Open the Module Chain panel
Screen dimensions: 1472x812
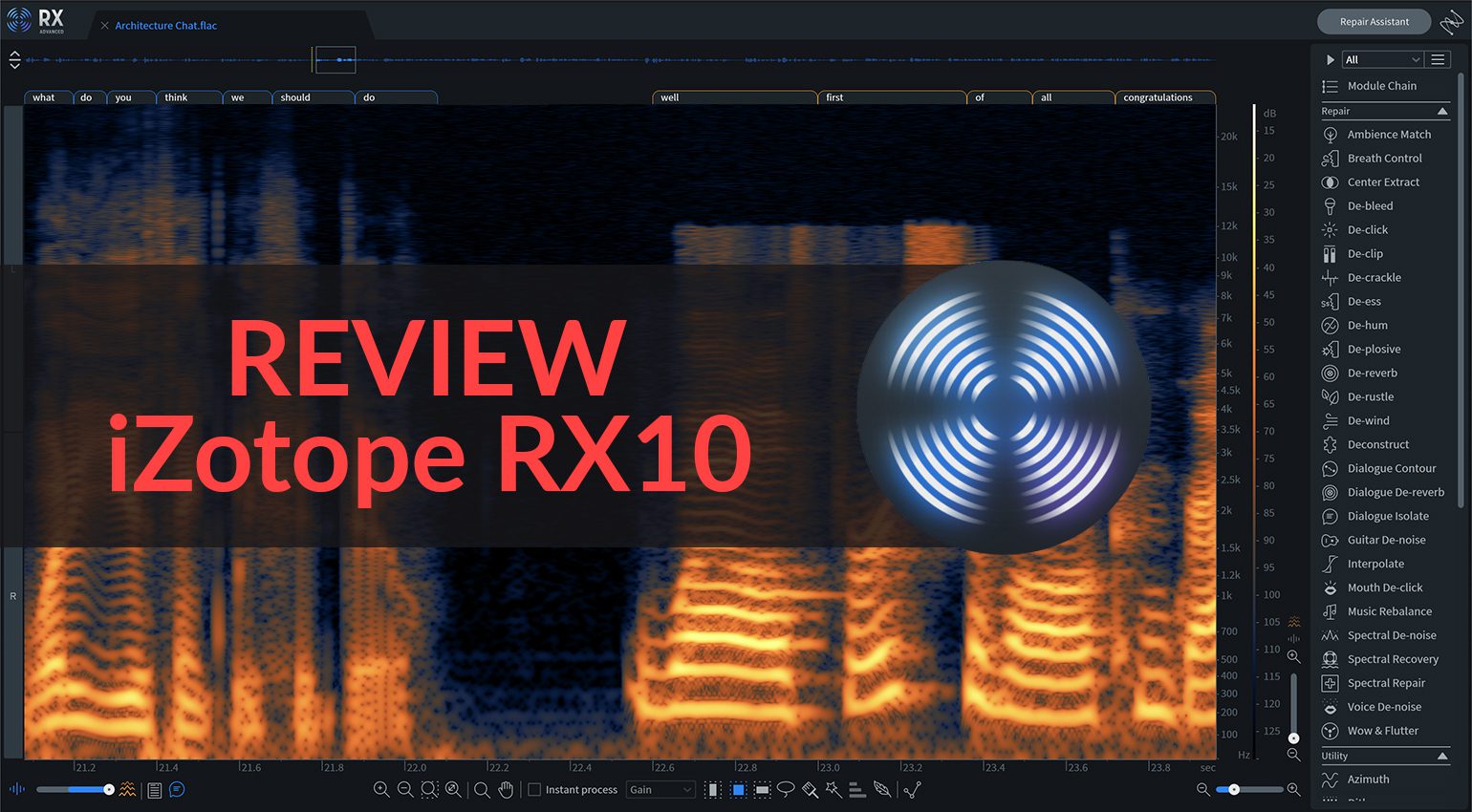coord(1379,85)
